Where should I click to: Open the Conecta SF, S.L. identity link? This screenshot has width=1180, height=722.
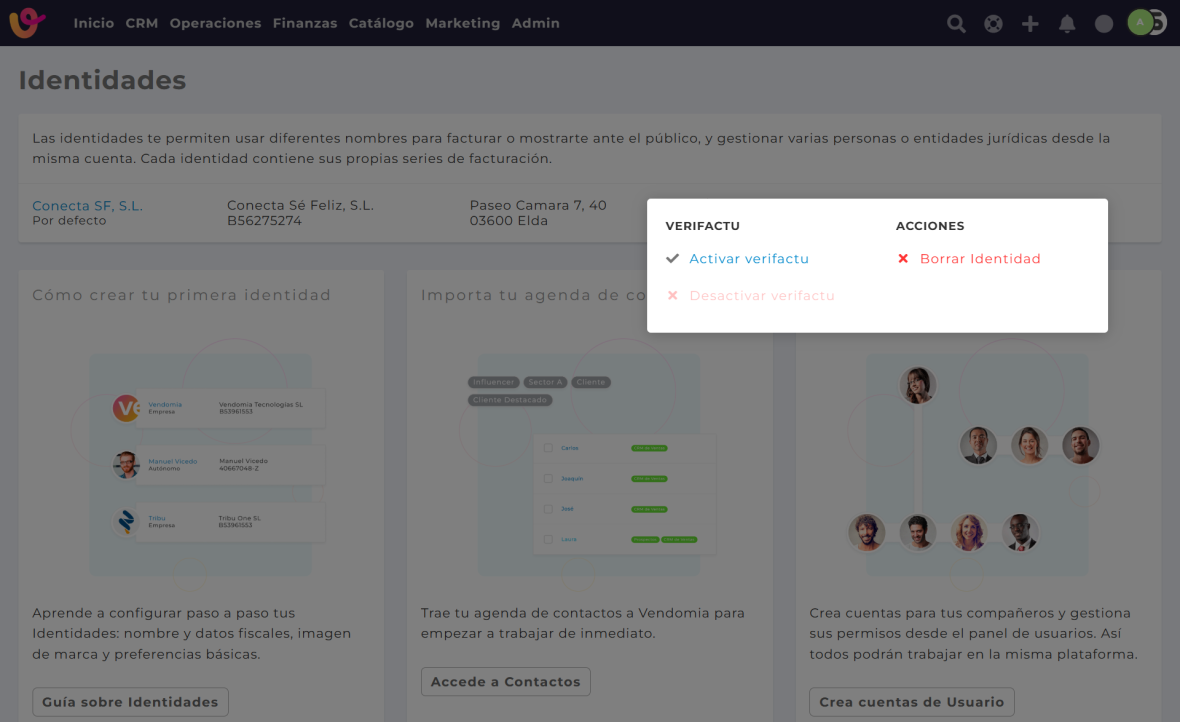point(87,206)
